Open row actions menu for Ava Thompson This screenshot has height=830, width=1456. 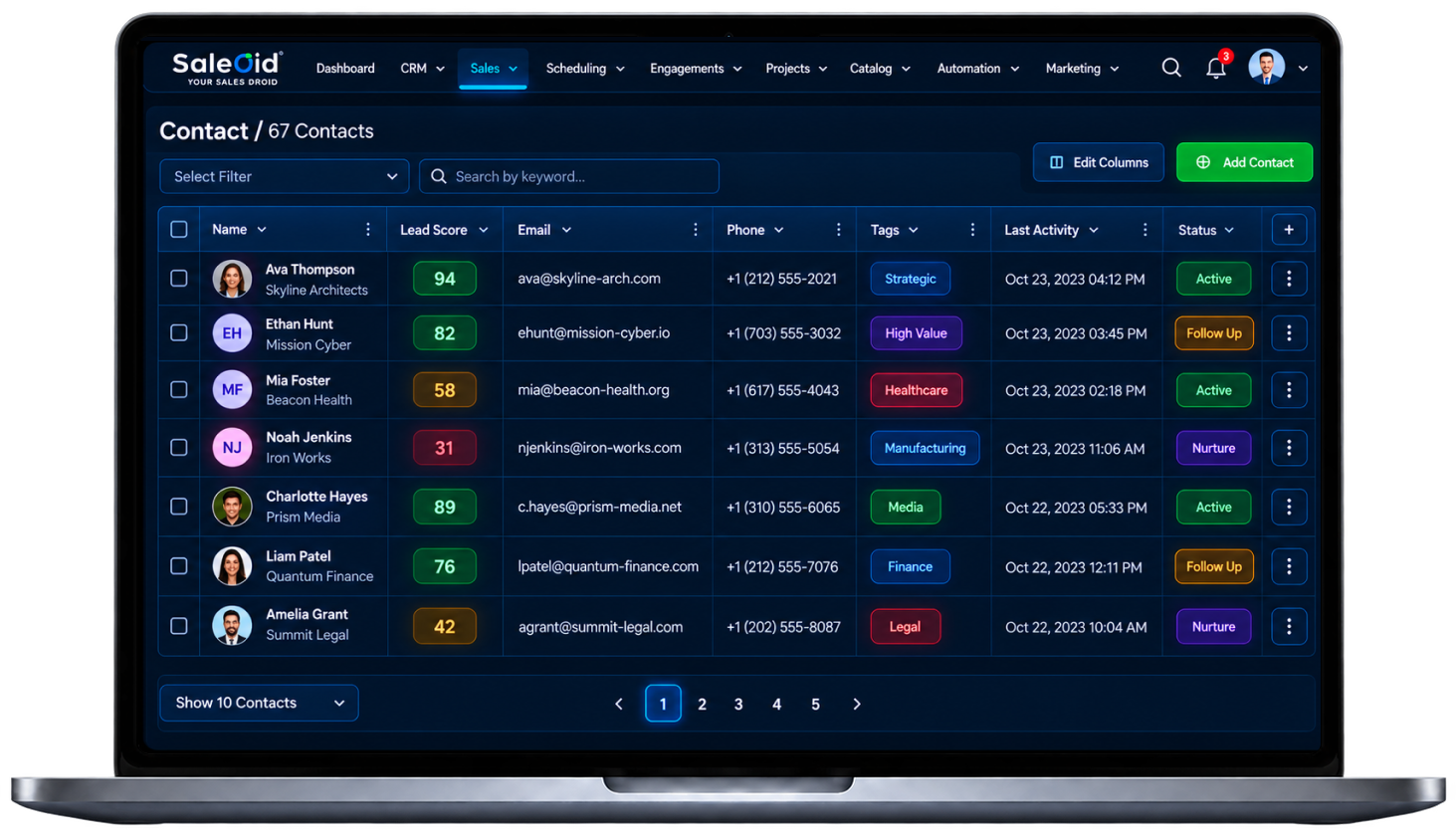[x=1289, y=279]
